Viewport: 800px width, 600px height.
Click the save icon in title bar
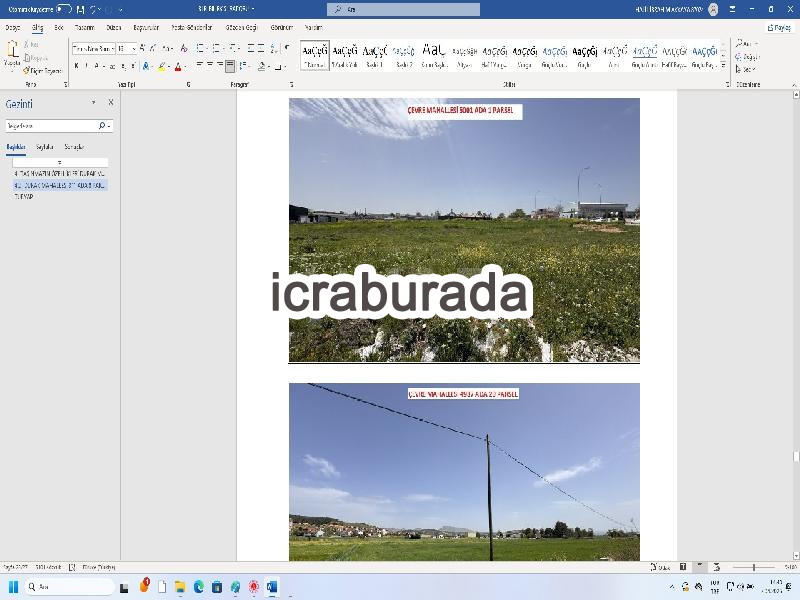tap(80, 9)
